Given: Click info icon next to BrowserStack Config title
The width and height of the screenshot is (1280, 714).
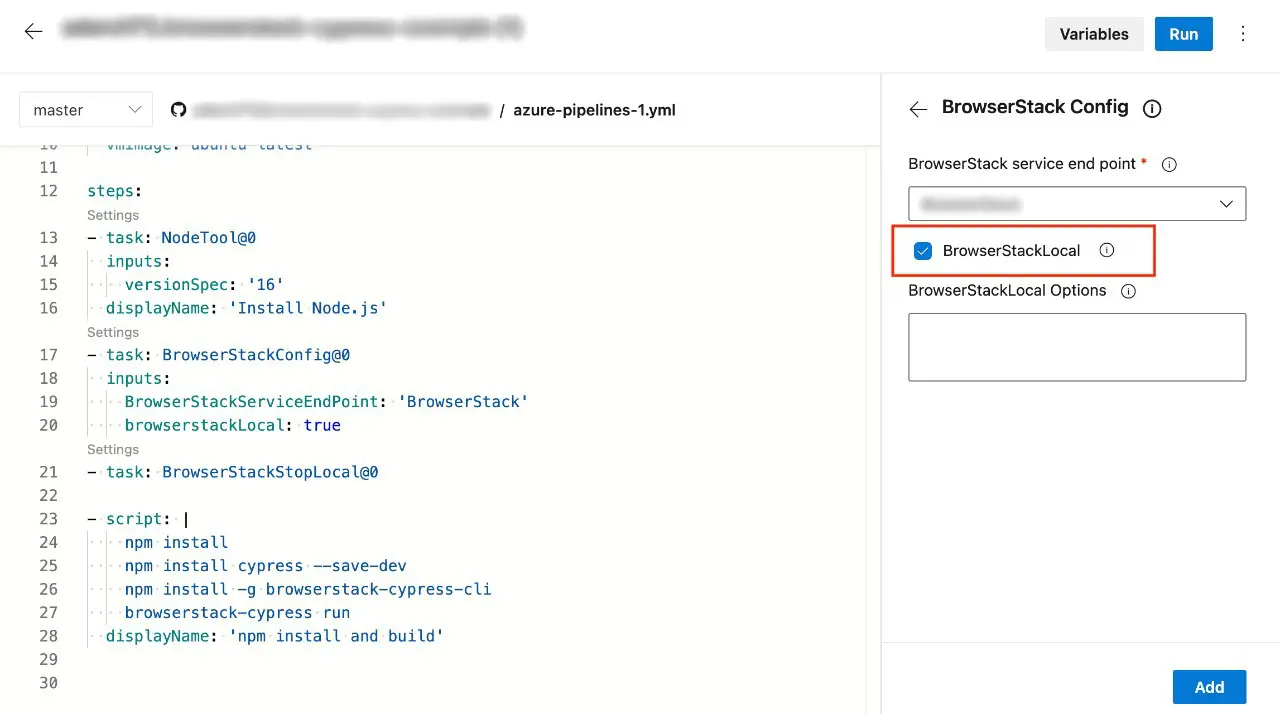Looking at the screenshot, I should tap(1152, 109).
